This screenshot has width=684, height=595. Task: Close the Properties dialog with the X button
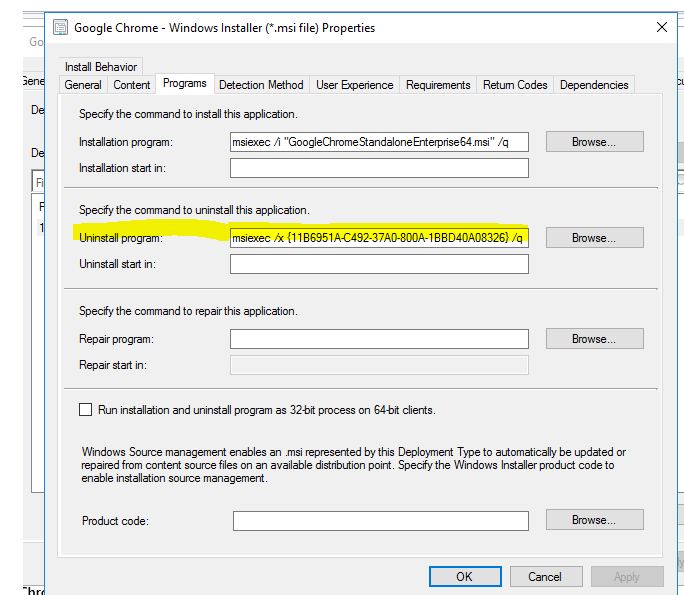click(x=662, y=27)
